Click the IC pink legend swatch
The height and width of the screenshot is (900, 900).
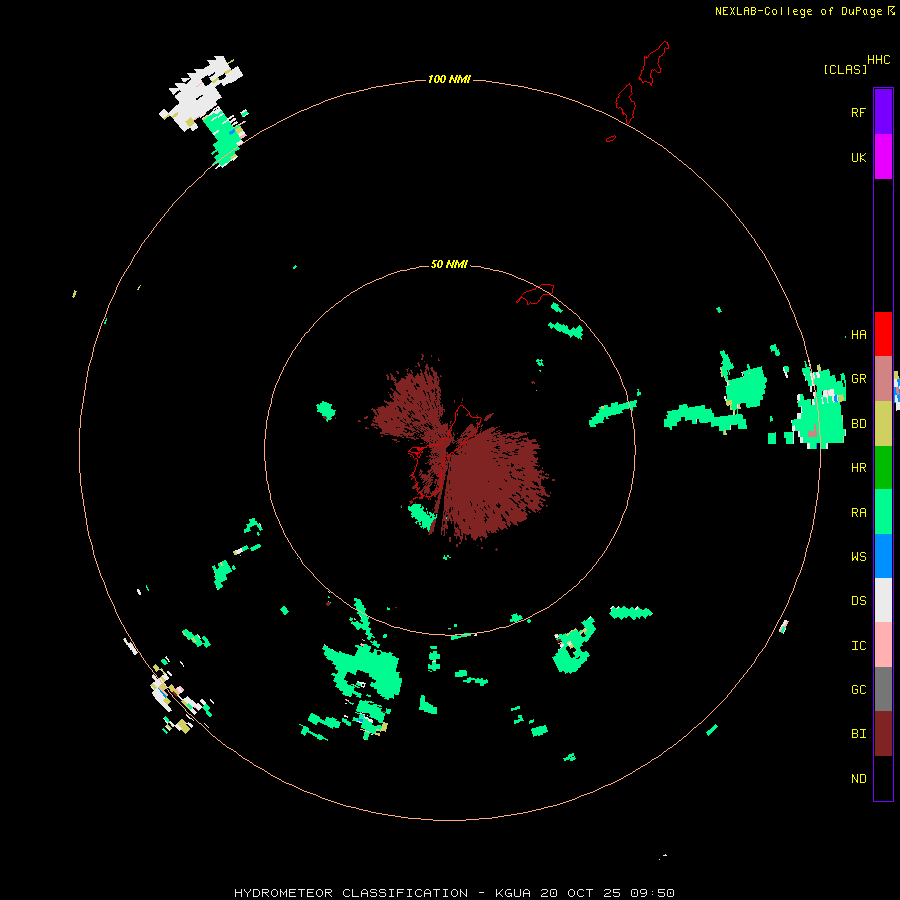[x=883, y=645]
